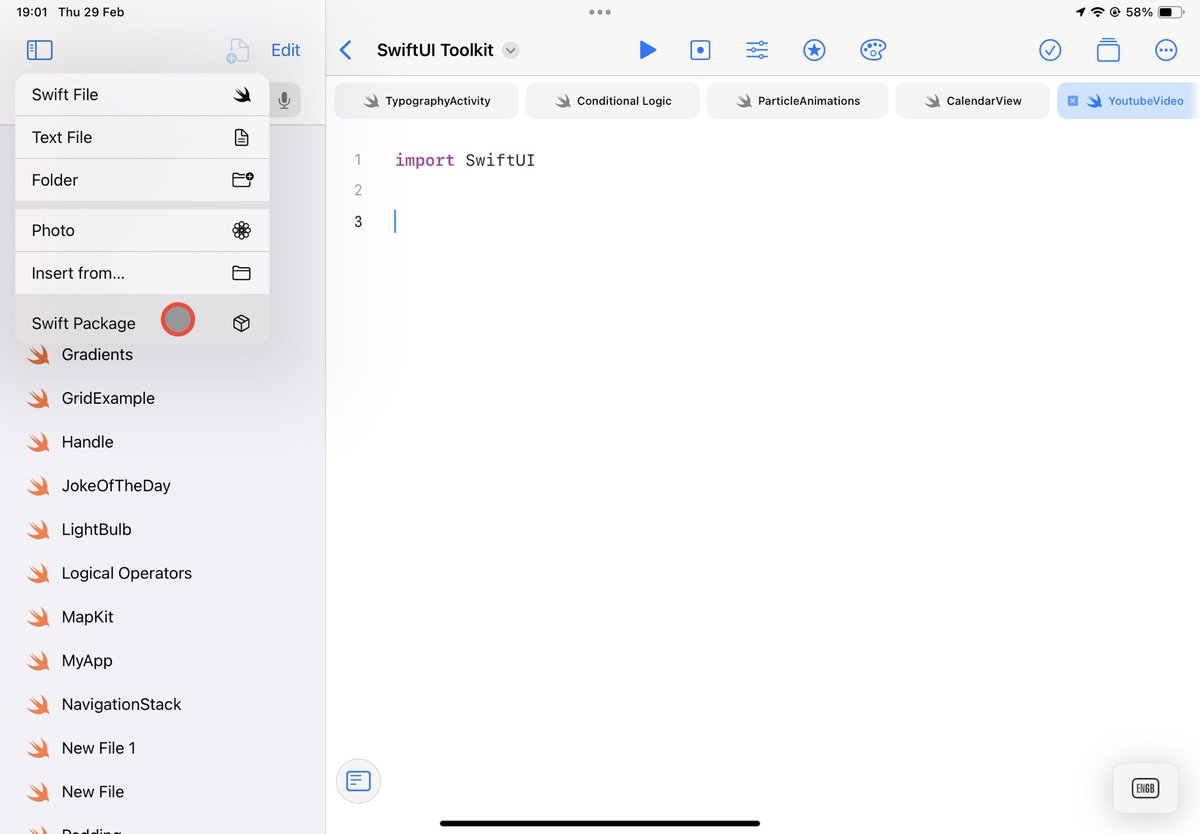The image size is (1200, 834).
Task: Open the starred snippets icon
Action: [815, 50]
